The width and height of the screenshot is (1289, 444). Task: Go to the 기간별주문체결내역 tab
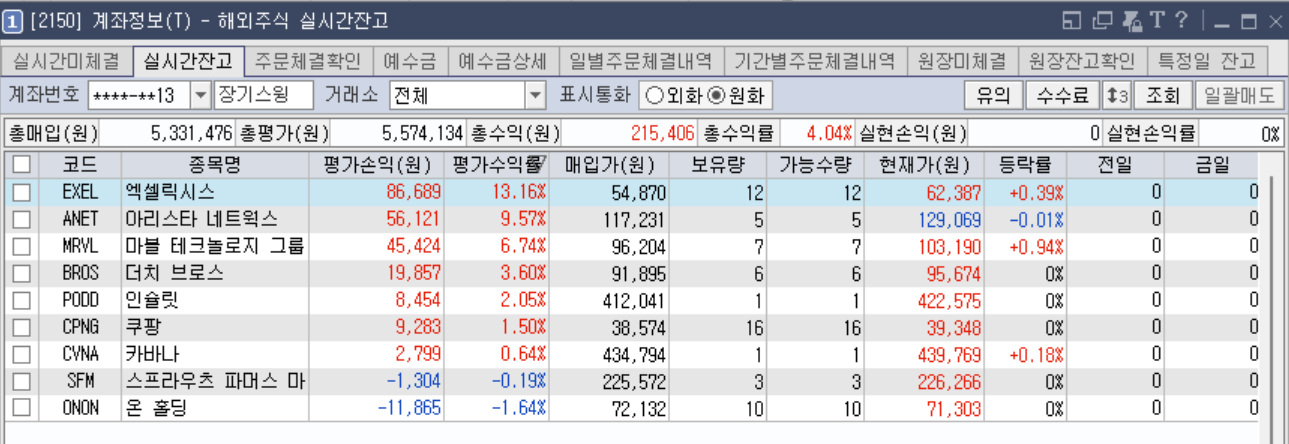coord(815,60)
